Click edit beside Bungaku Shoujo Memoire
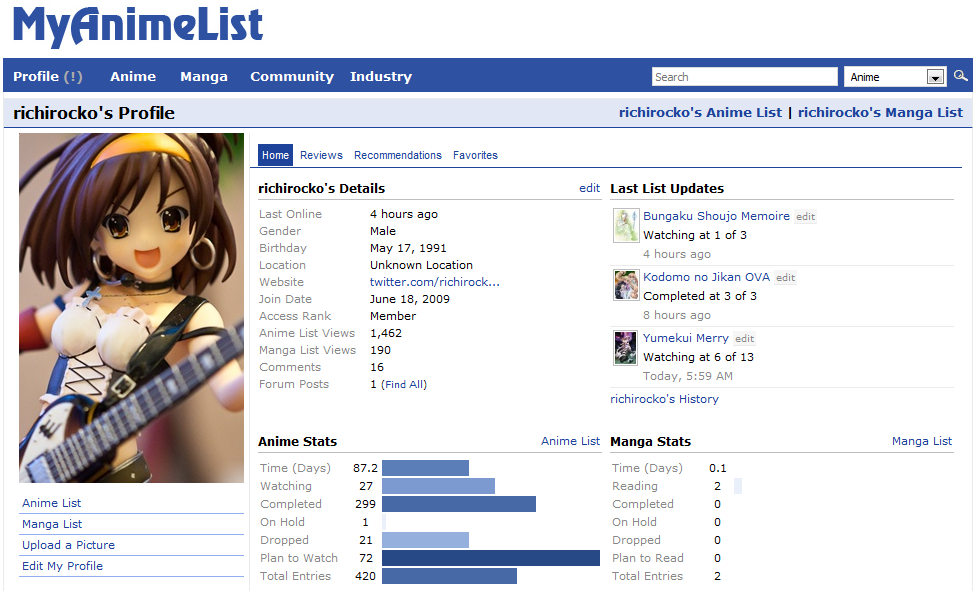 pos(805,217)
